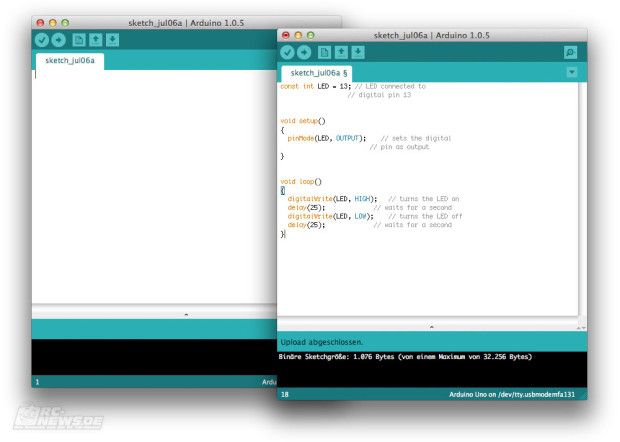Click highlighted opening brace of loop()

point(283,191)
